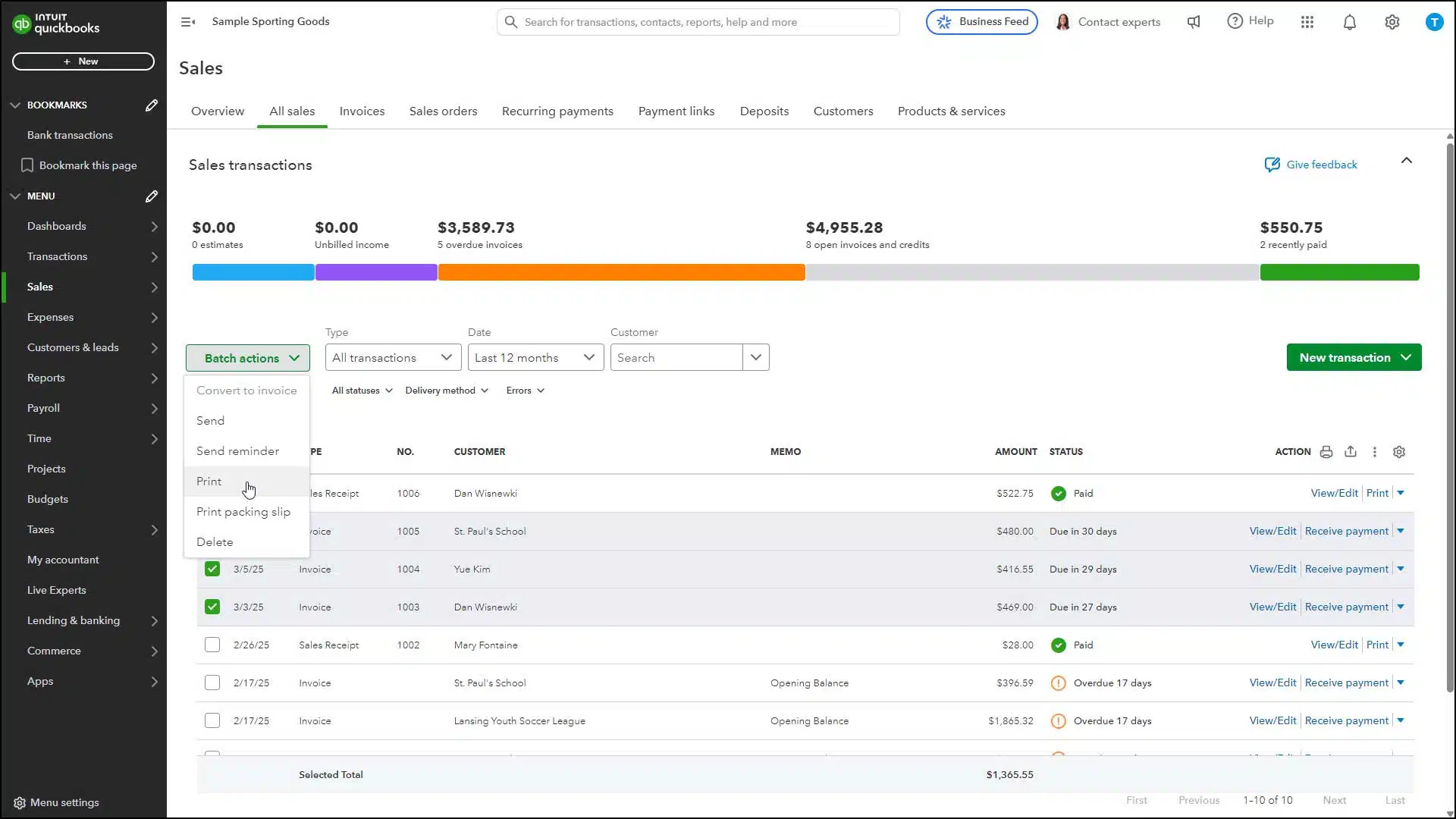This screenshot has width=1456, height=819.
Task: Click the top search transactions field
Action: tap(698, 22)
